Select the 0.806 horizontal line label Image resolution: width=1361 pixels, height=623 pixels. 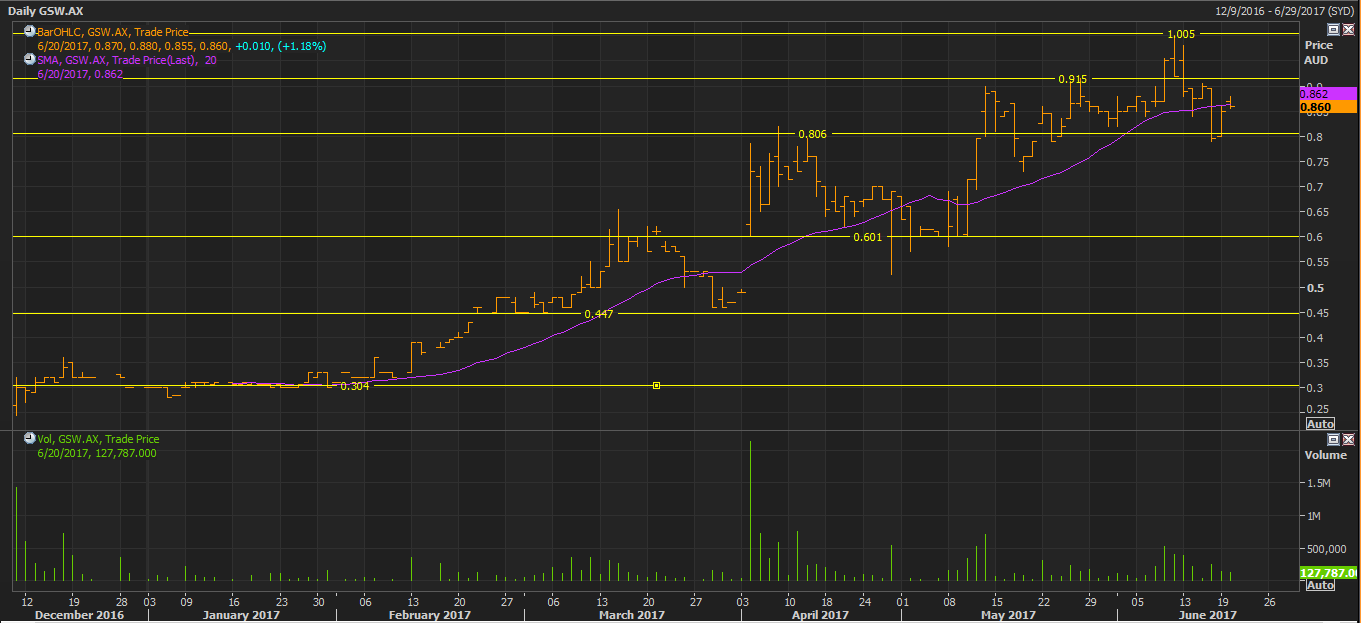812,133
